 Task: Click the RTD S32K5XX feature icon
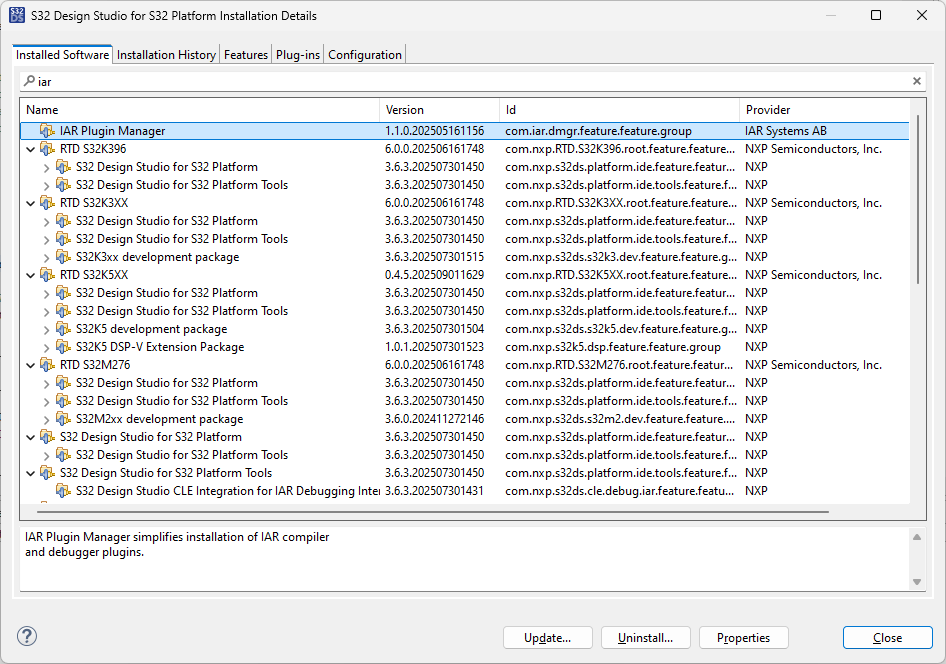click(x=47, y=275)
